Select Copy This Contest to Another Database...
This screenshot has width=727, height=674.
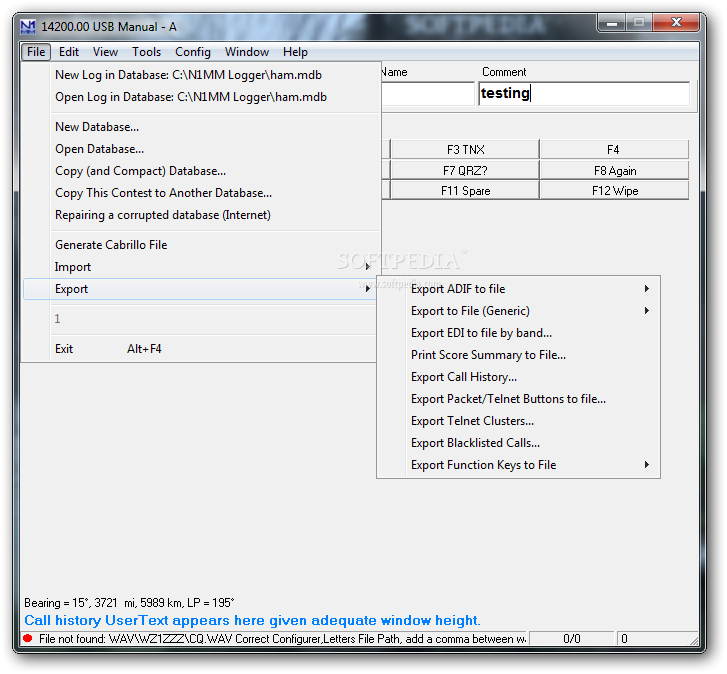coord(199,193)
